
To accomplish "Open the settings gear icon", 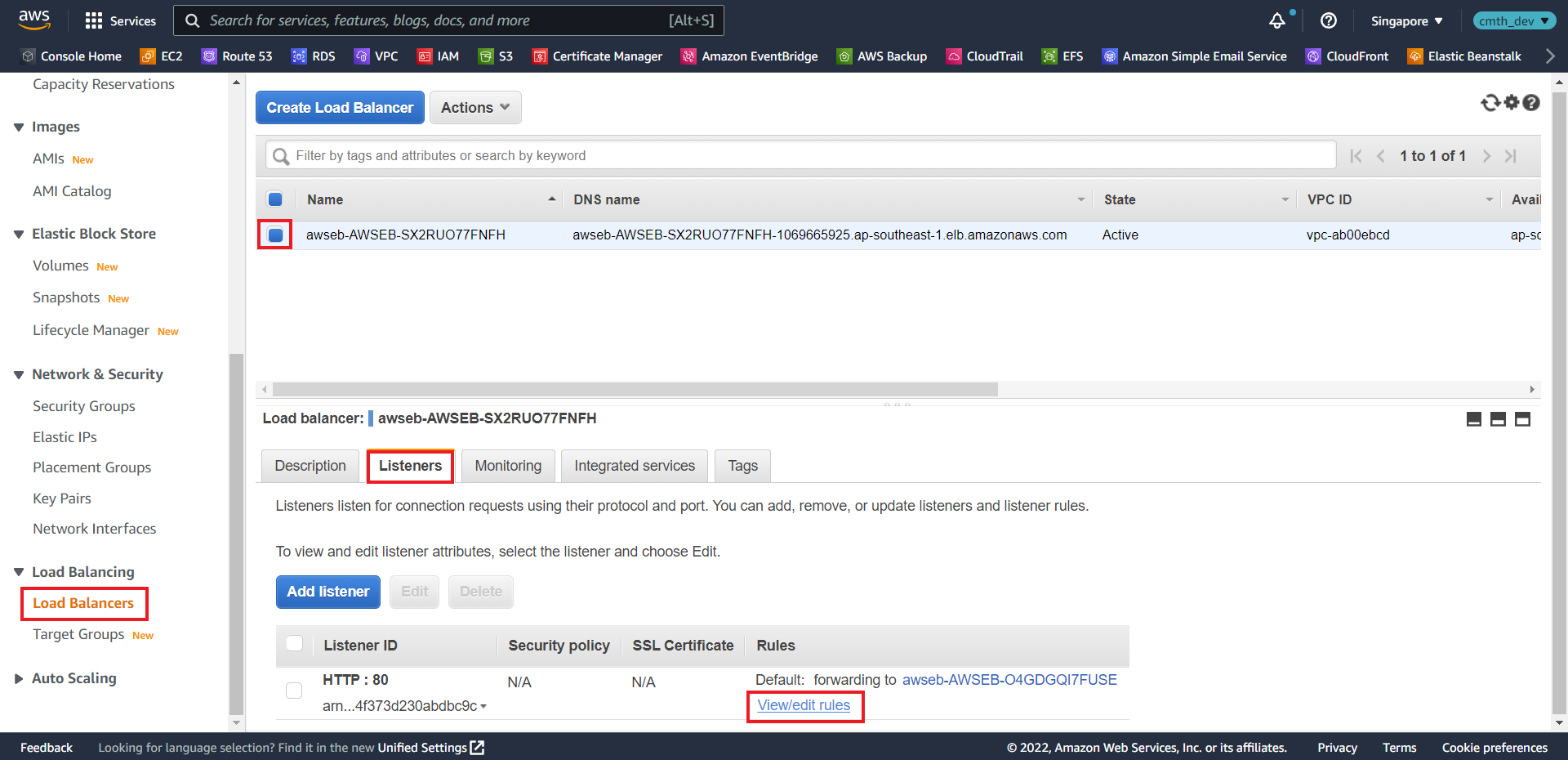I will tap(1512, 103).
